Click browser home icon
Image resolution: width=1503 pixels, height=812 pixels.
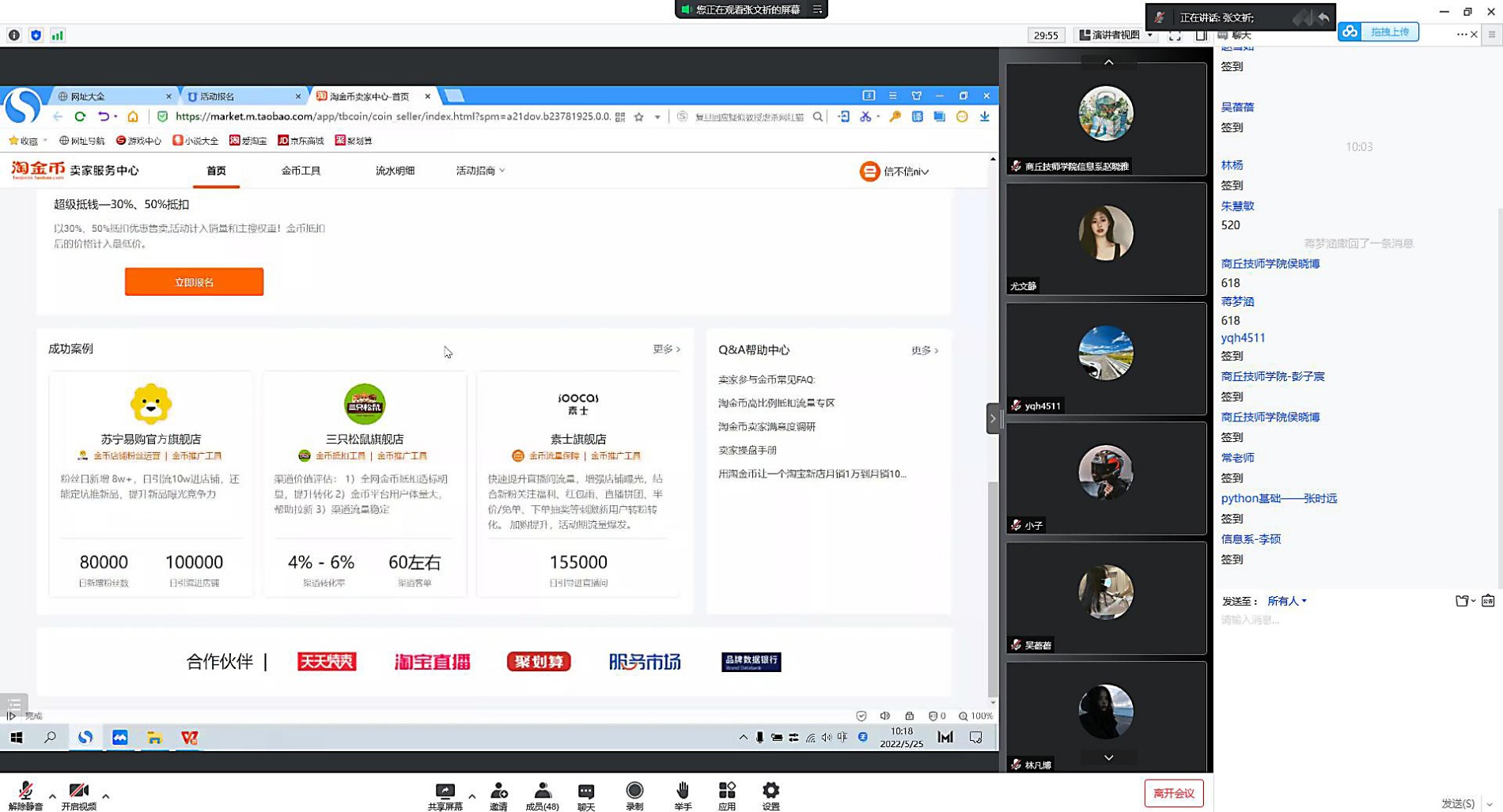(133, 116)
